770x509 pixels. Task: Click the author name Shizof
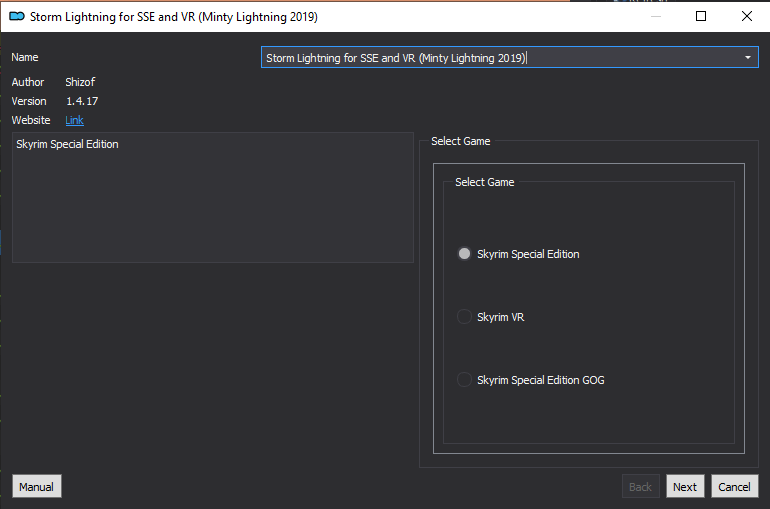(80, 82)
